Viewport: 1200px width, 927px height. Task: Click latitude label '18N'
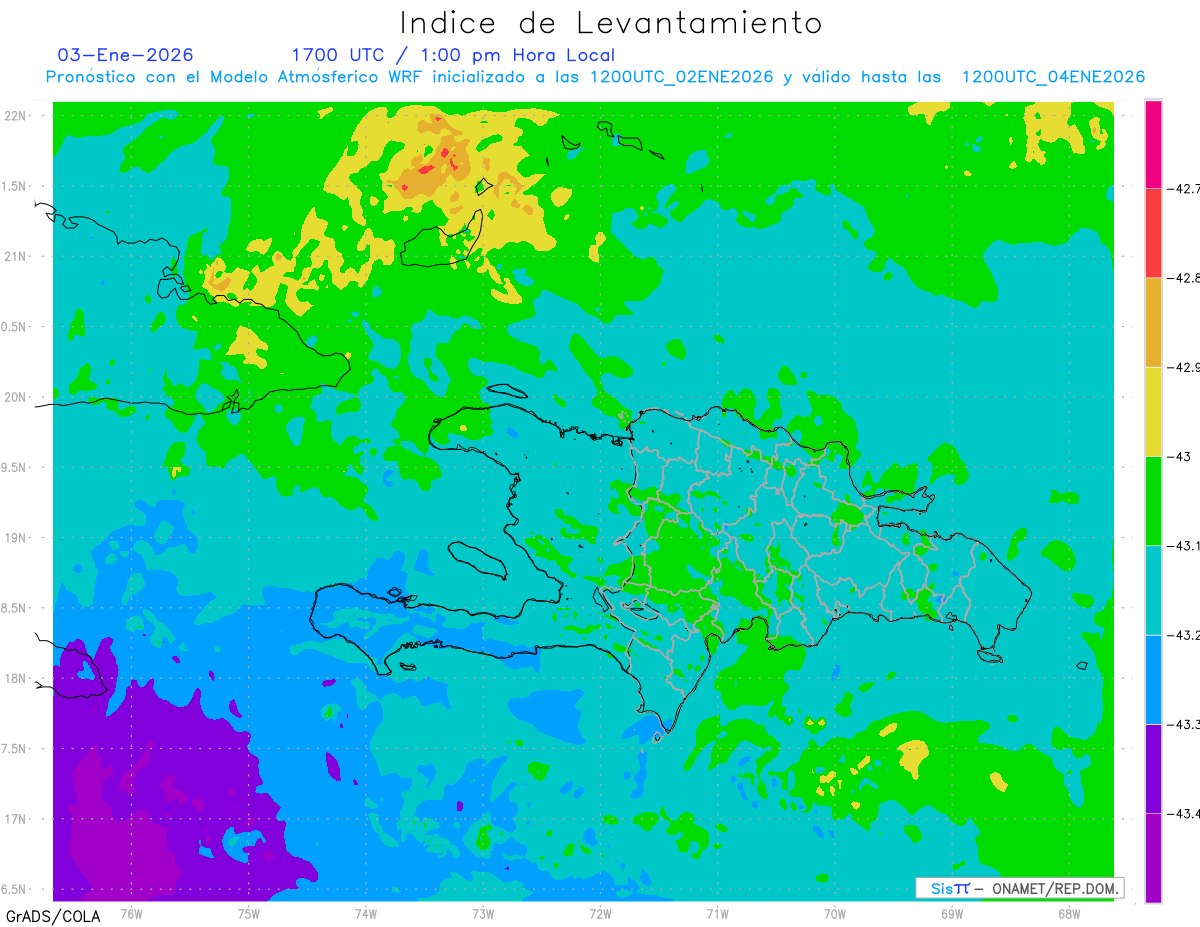click(x=15, y=678)
